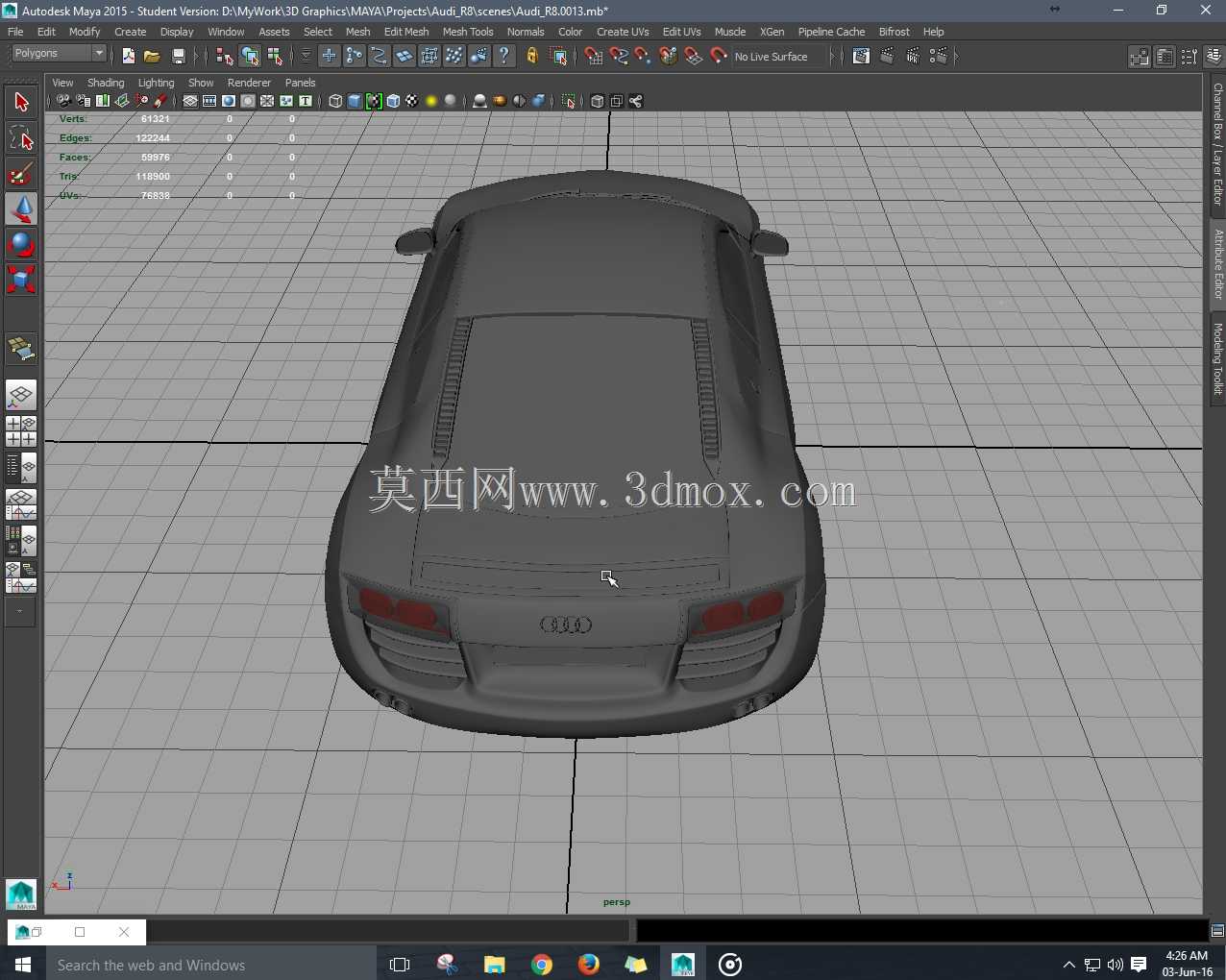This screenshot has width=1226, height=980.
Task: Toggle snap to grids magnet
Action: point(594,57)
